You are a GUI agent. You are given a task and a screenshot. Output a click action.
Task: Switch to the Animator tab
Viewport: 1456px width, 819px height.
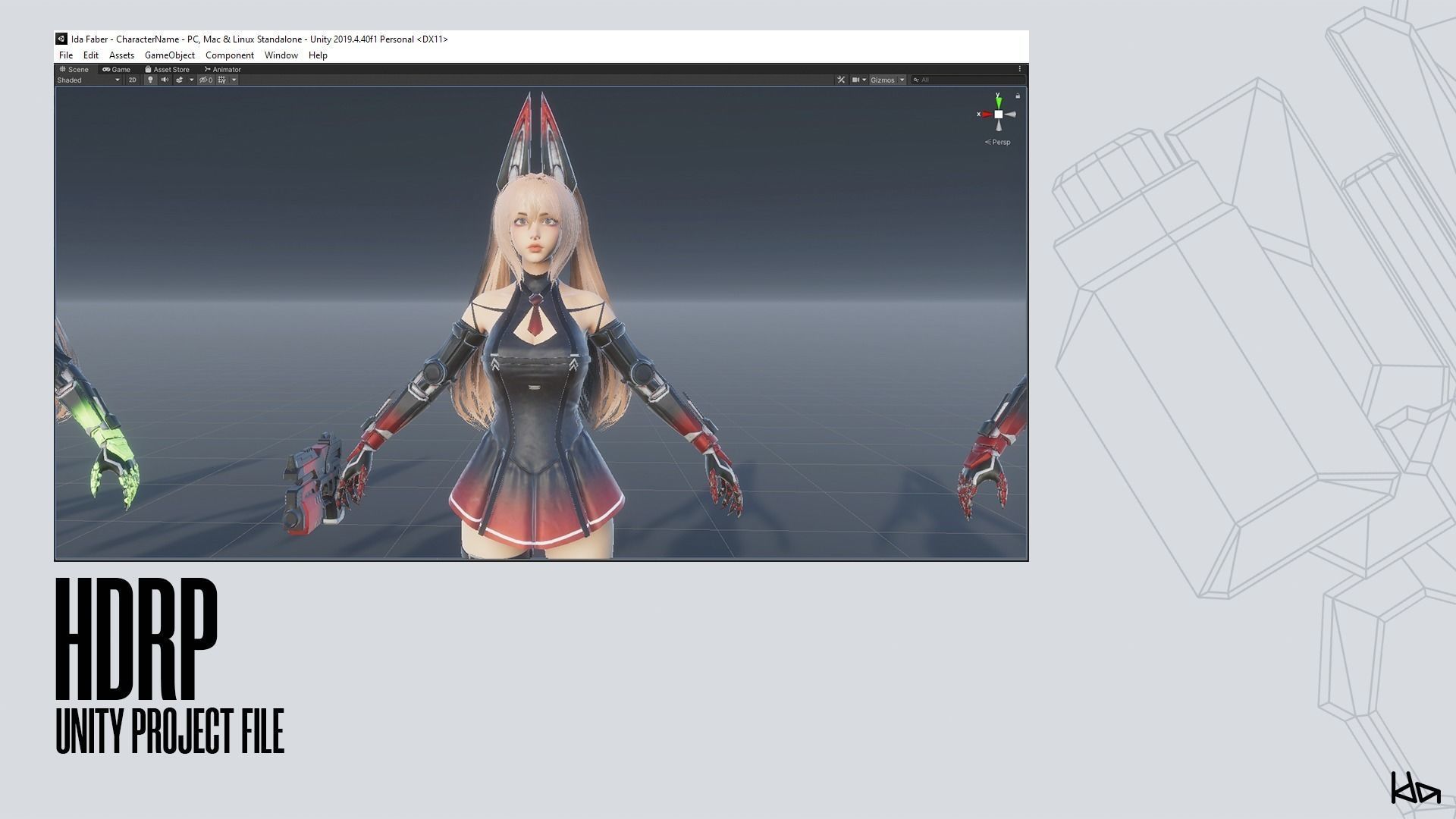pos(223,69)
